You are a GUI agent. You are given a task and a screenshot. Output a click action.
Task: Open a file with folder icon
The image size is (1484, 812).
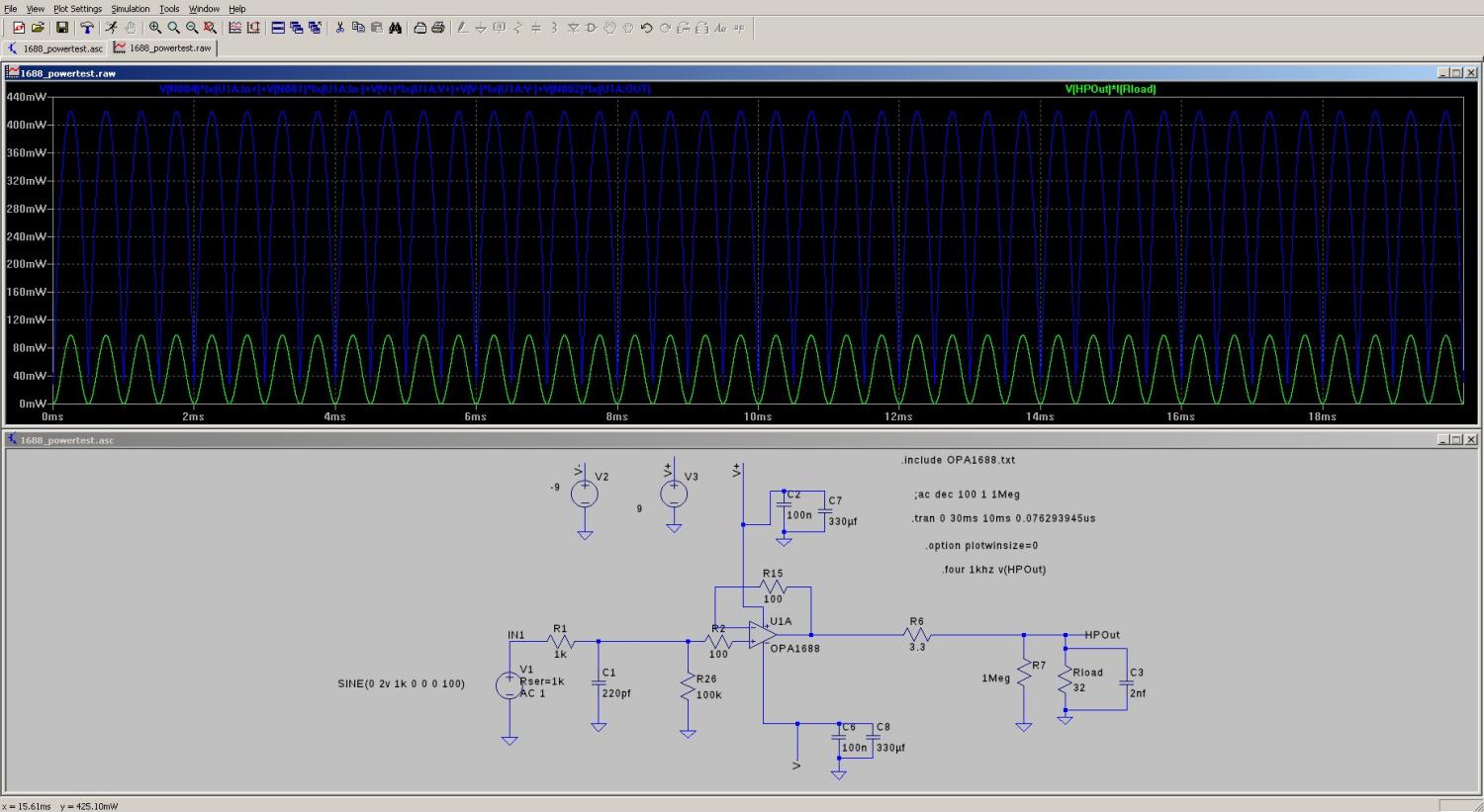point(38,28)
